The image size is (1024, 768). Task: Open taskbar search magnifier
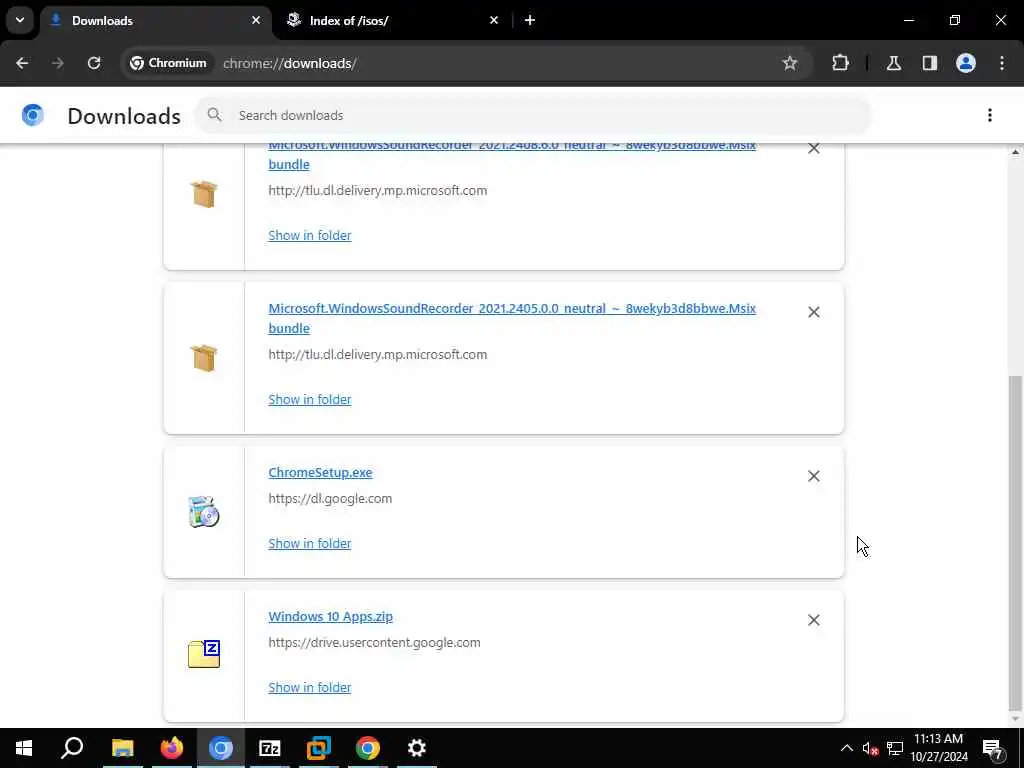pyautogui.click(x=72, y=748)
